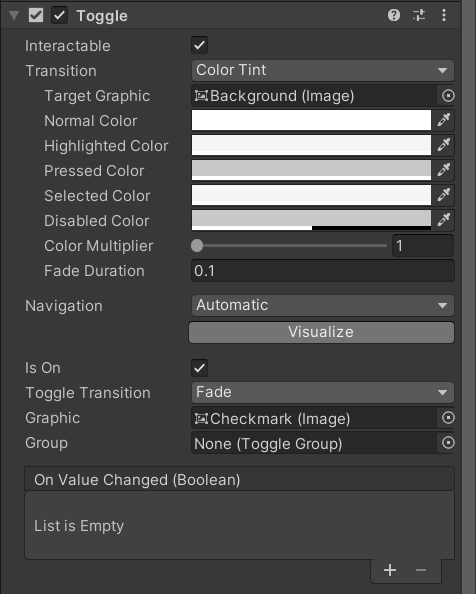Open Group object picker circle
Viewport: 476px width, 594px height.
[x=448, y=443]
